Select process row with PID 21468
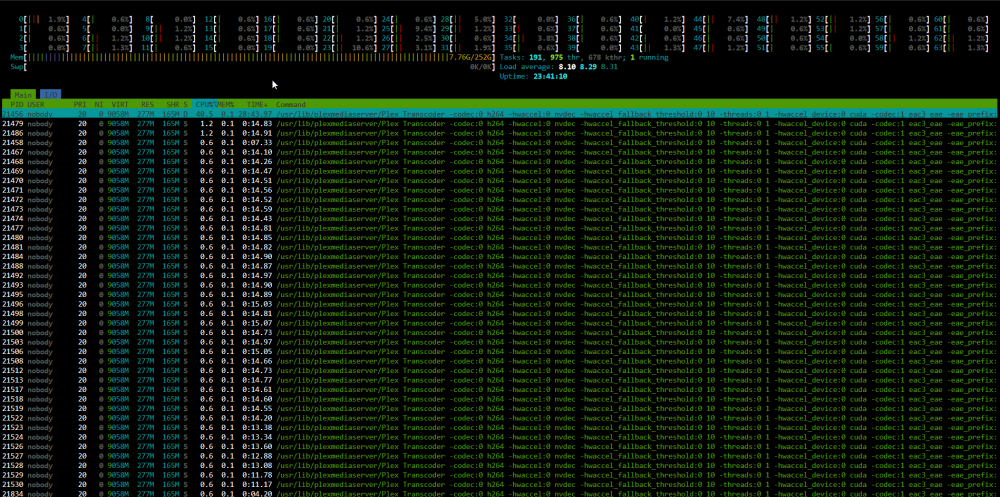This screenshot has width=1000, height=497. [500, 161]
